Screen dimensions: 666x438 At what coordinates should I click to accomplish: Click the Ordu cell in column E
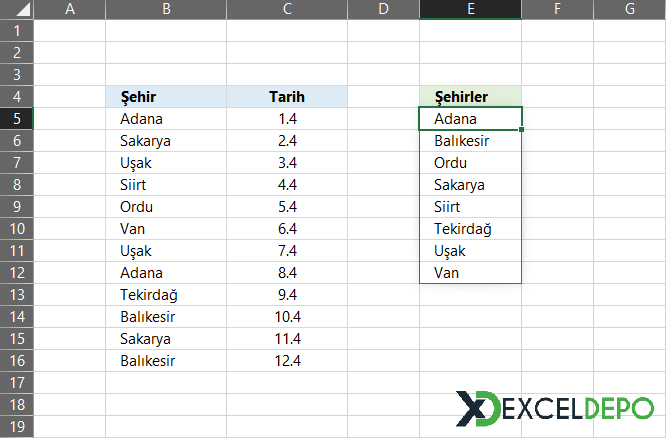coord(471,163)
